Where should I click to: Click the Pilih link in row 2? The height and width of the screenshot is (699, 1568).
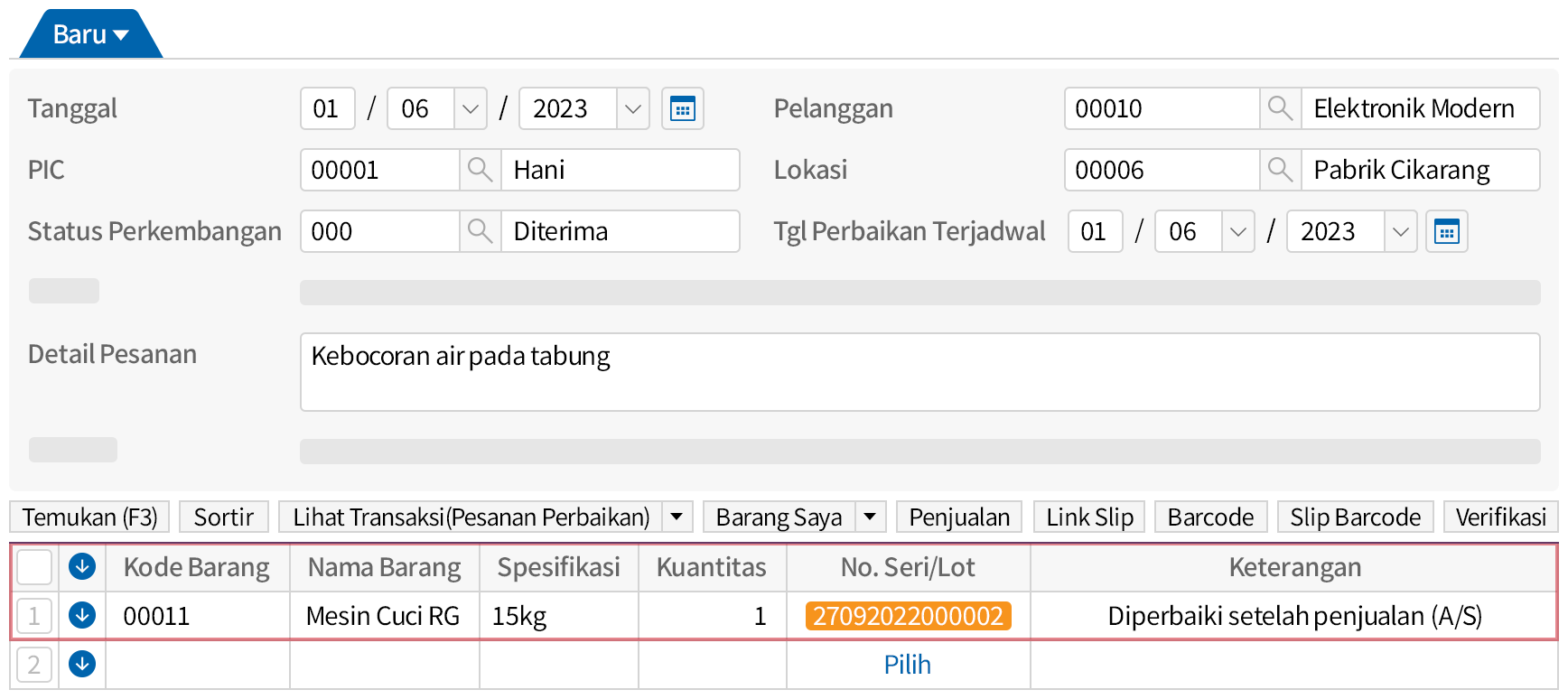click(907, 665)
